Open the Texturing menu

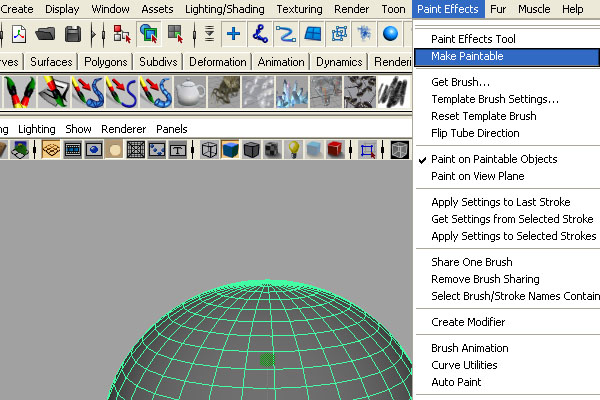299,9
